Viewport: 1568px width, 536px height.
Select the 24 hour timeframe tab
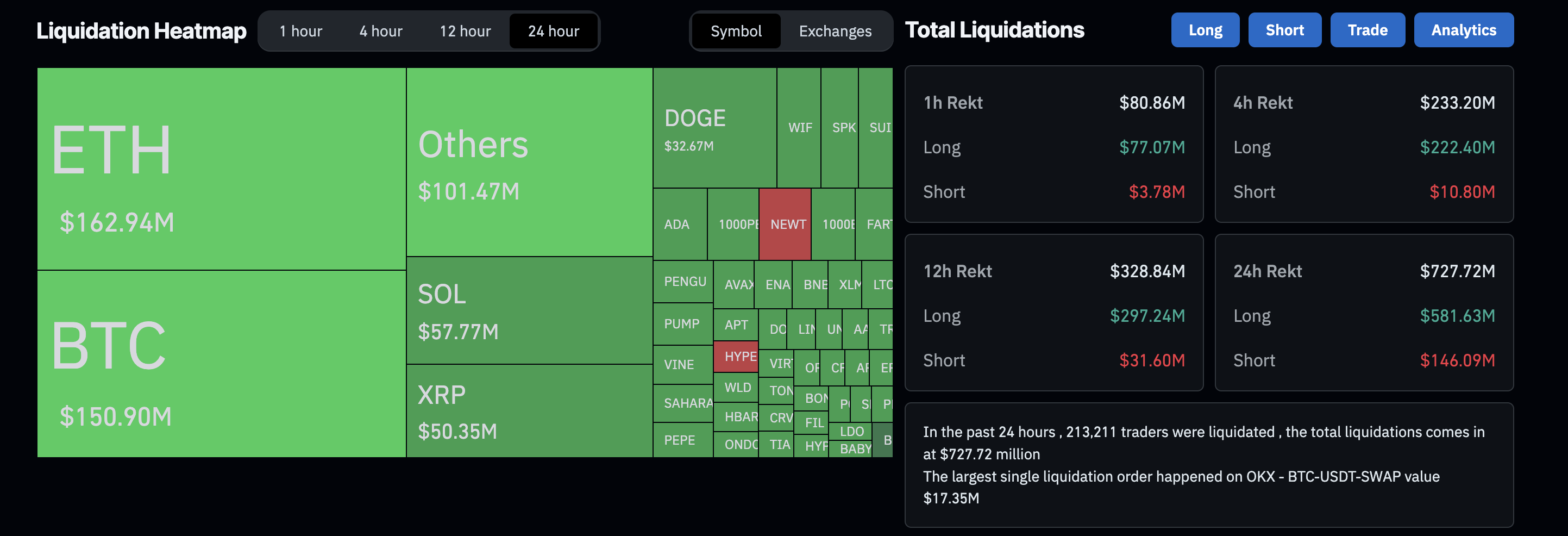[x=553, y=31]
